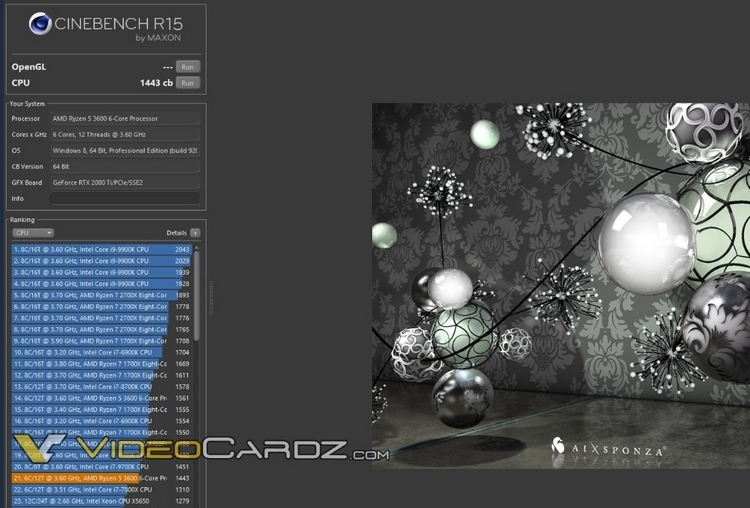Select ranking entry 23 Xeon X5650 scoring 1279

(x=101, y=501)
